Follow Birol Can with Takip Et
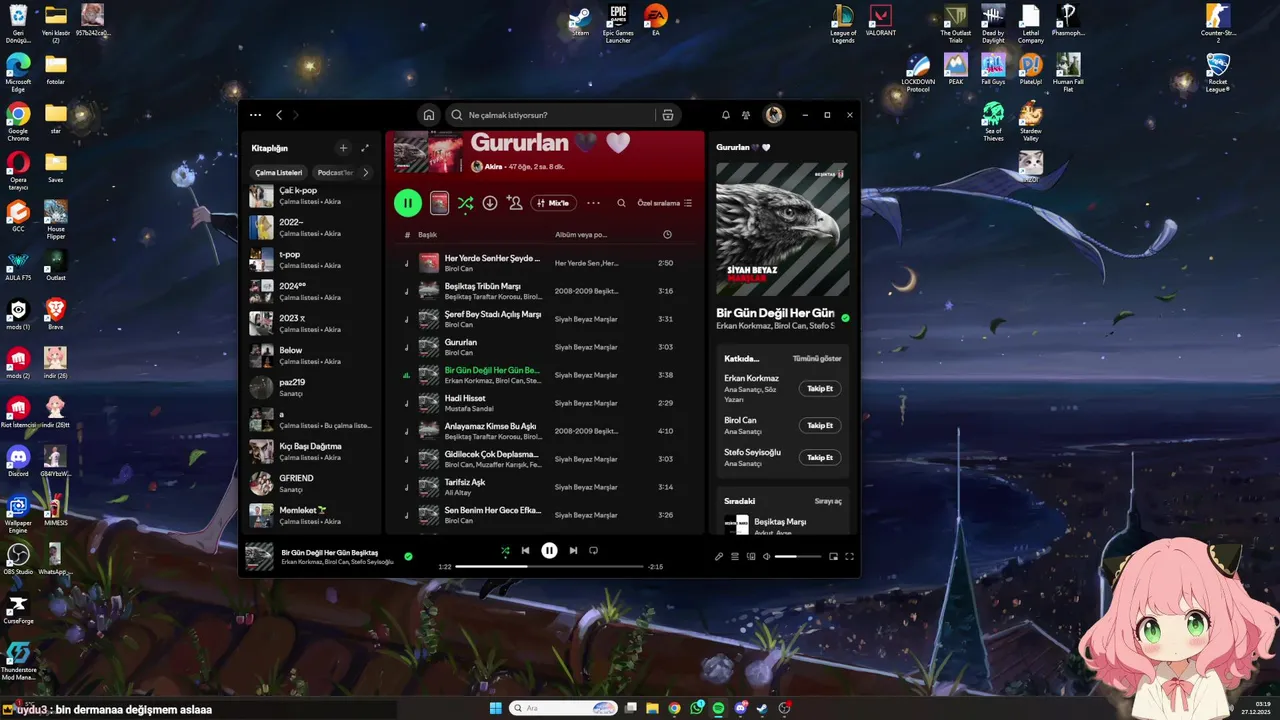The image size is (1280, 720). (x=820, y=425)
